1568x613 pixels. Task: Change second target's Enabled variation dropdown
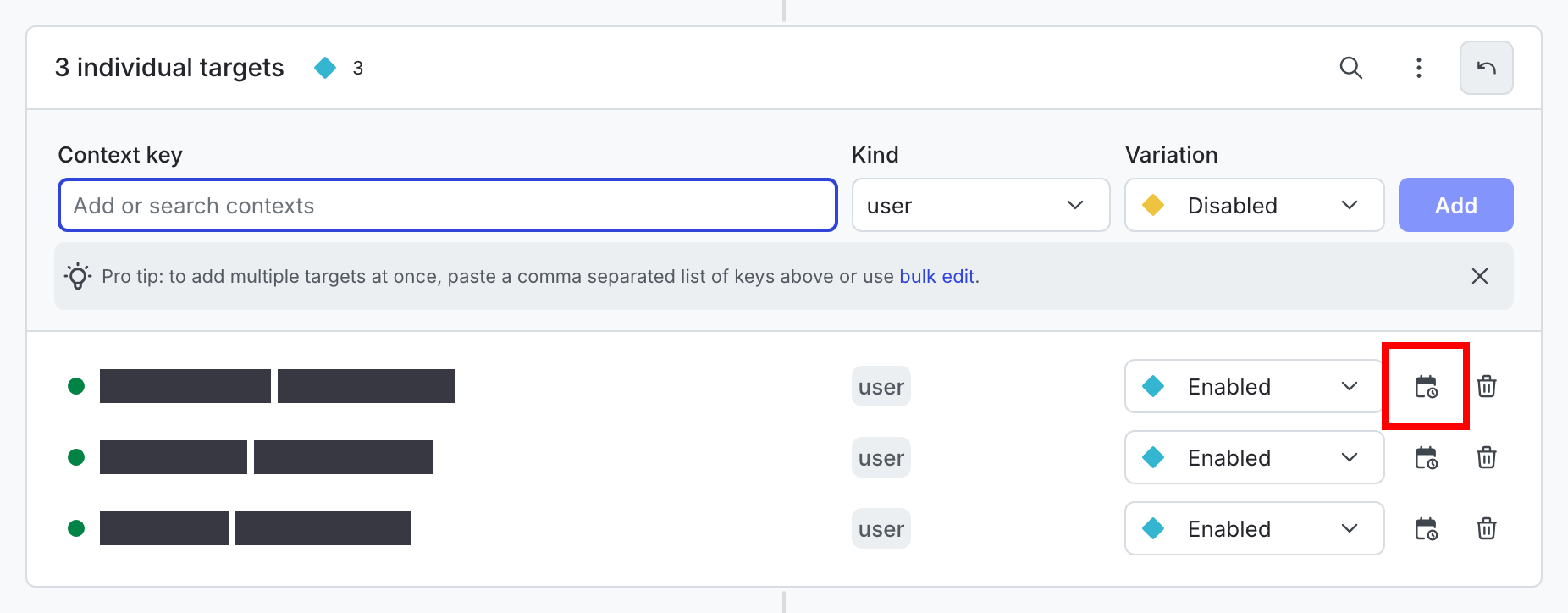1253,458
